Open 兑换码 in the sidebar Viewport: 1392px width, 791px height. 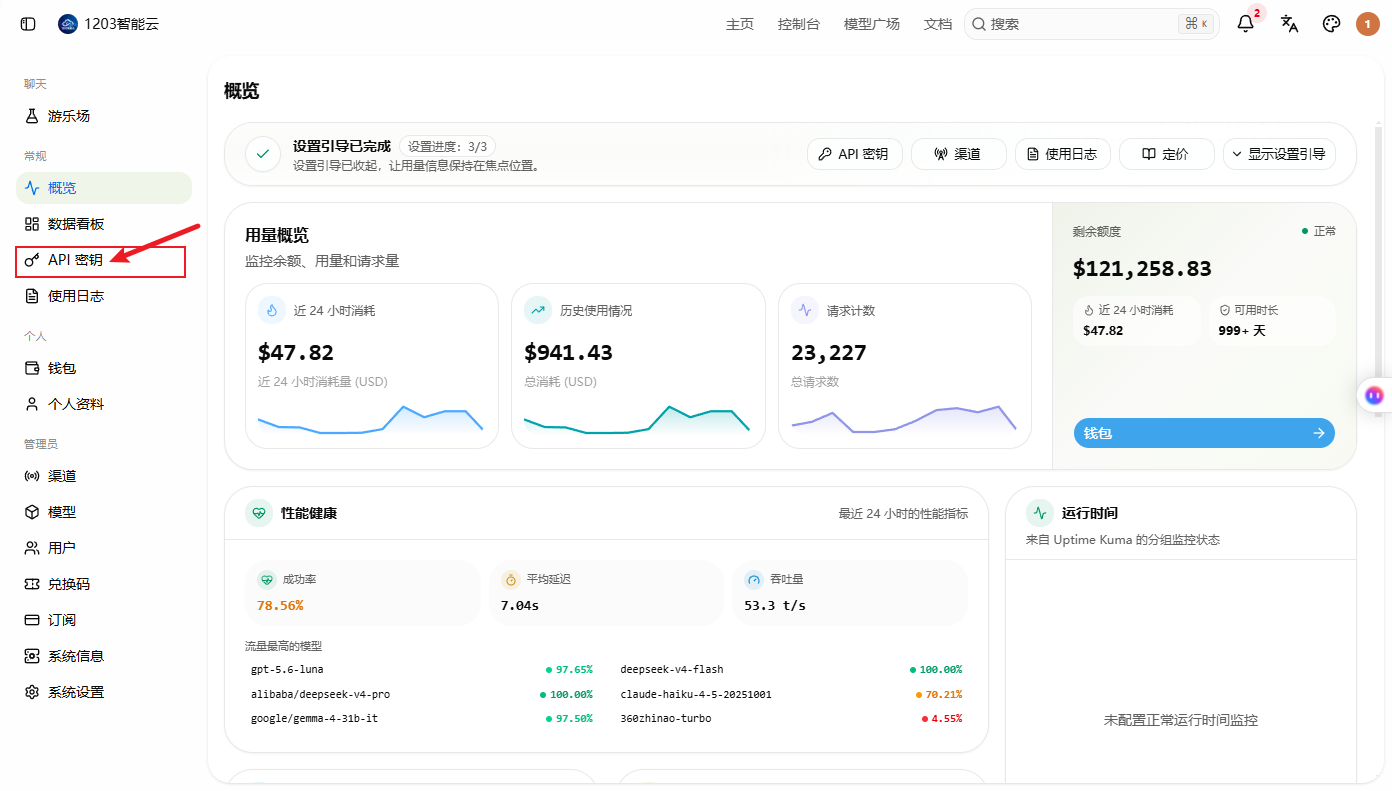click(x=104, y=584)
